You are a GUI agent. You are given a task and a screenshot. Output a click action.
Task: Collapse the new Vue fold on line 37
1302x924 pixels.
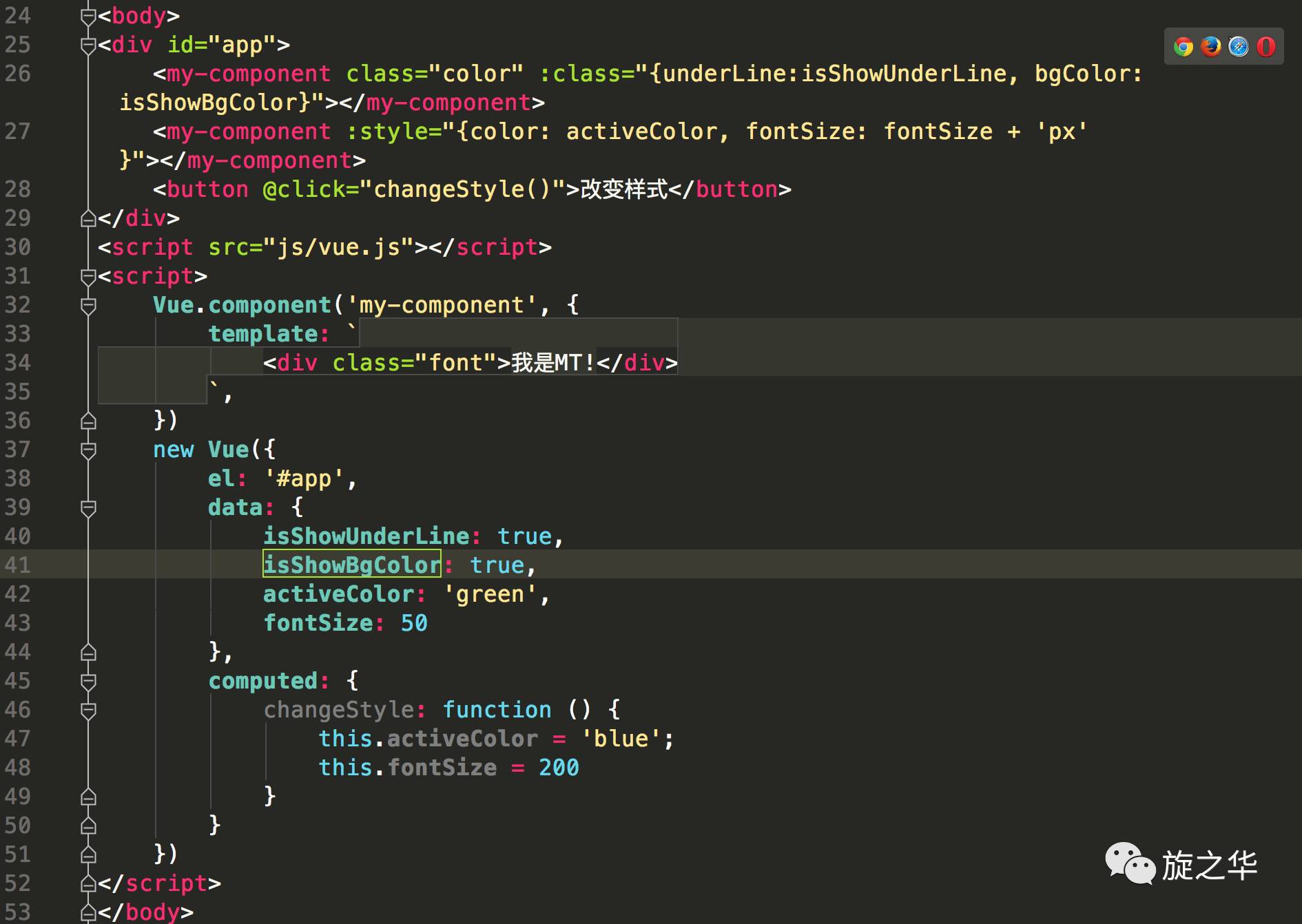click(88, 450)
